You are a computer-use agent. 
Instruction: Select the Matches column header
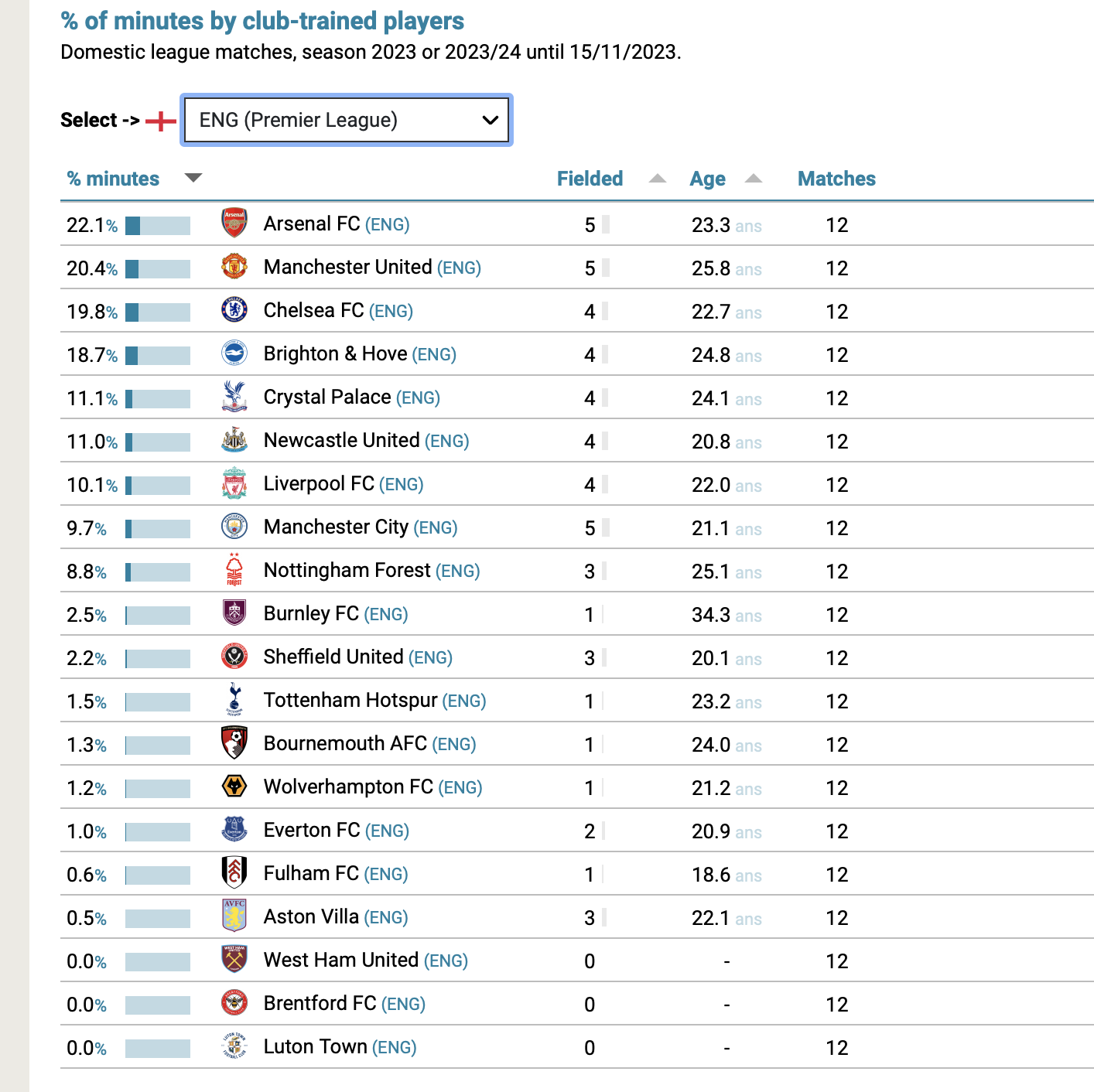point(836,179)
